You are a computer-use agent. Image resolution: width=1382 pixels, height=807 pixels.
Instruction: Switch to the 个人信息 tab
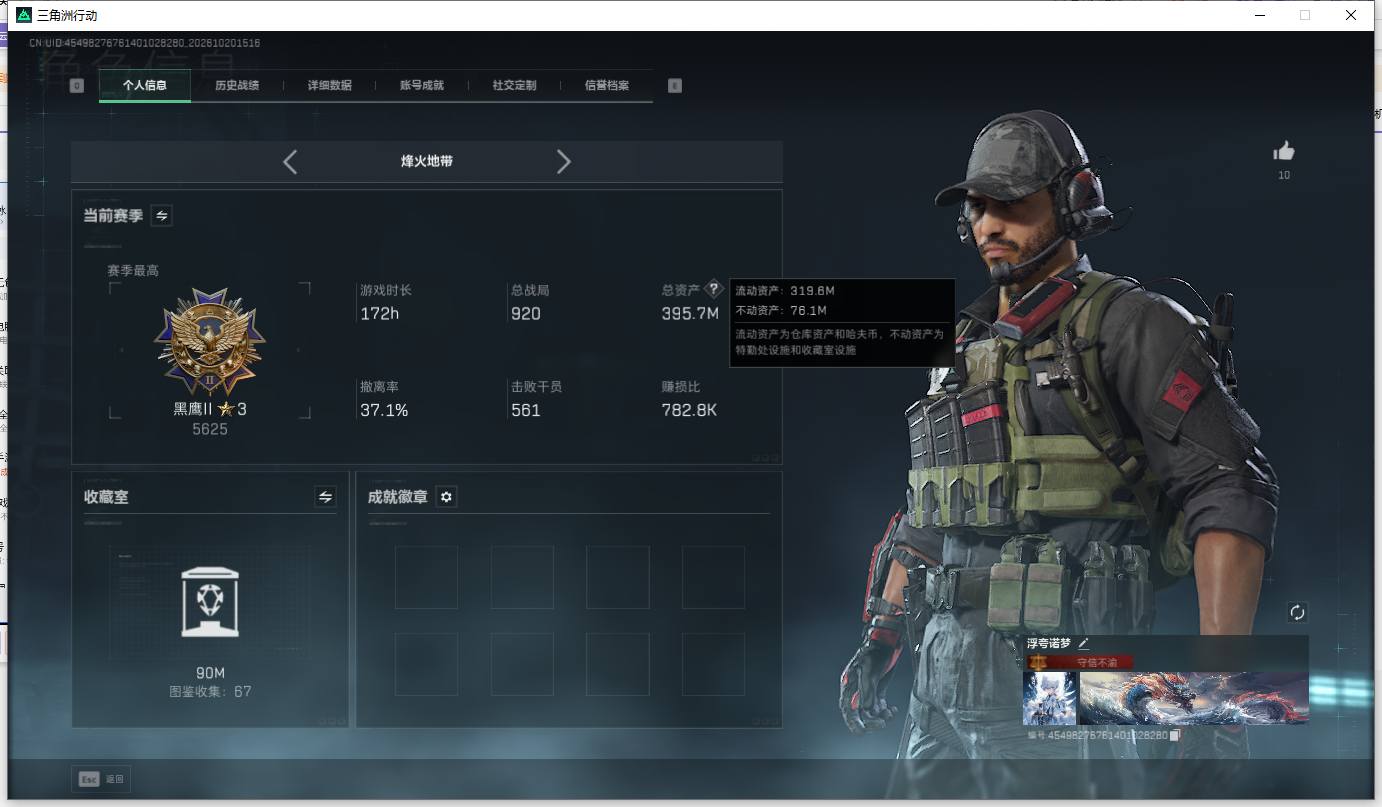pos(145,85)
